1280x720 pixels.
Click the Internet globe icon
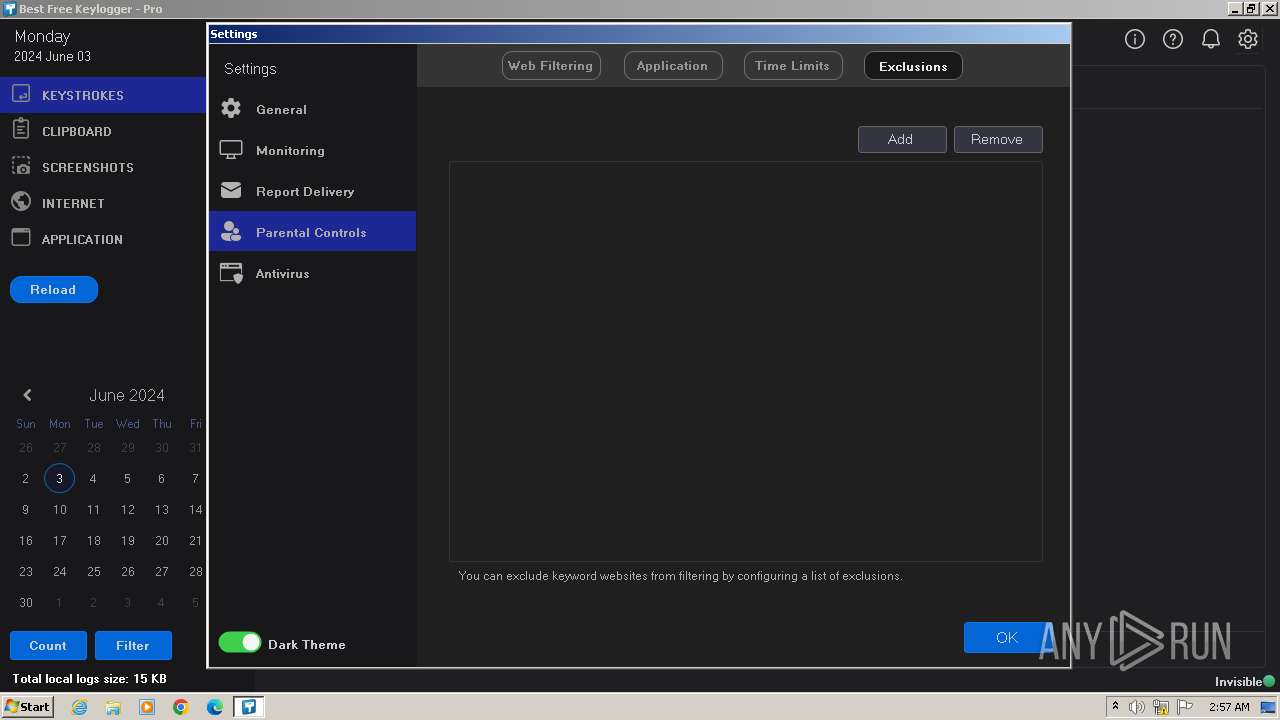21,202
